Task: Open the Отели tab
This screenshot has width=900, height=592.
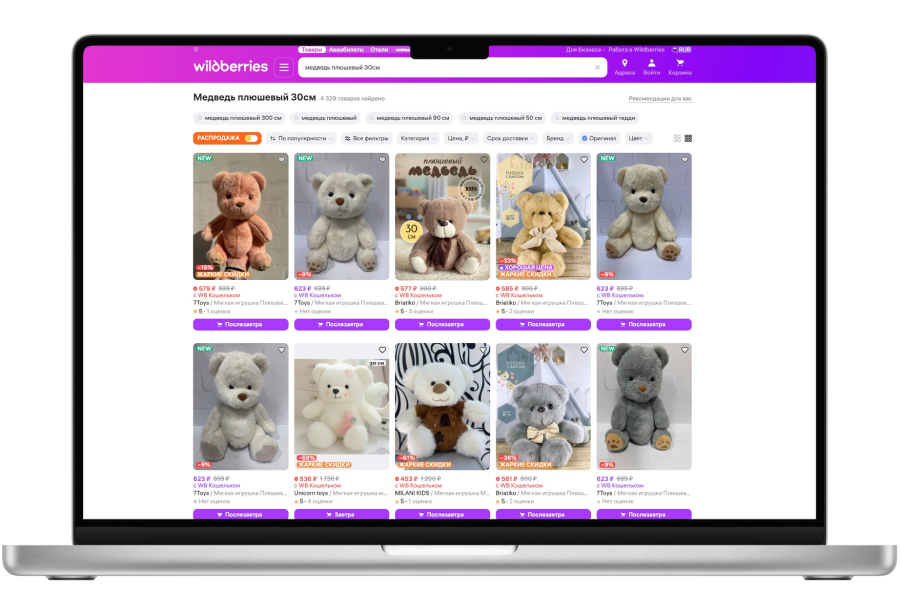Action: (379, 49)
